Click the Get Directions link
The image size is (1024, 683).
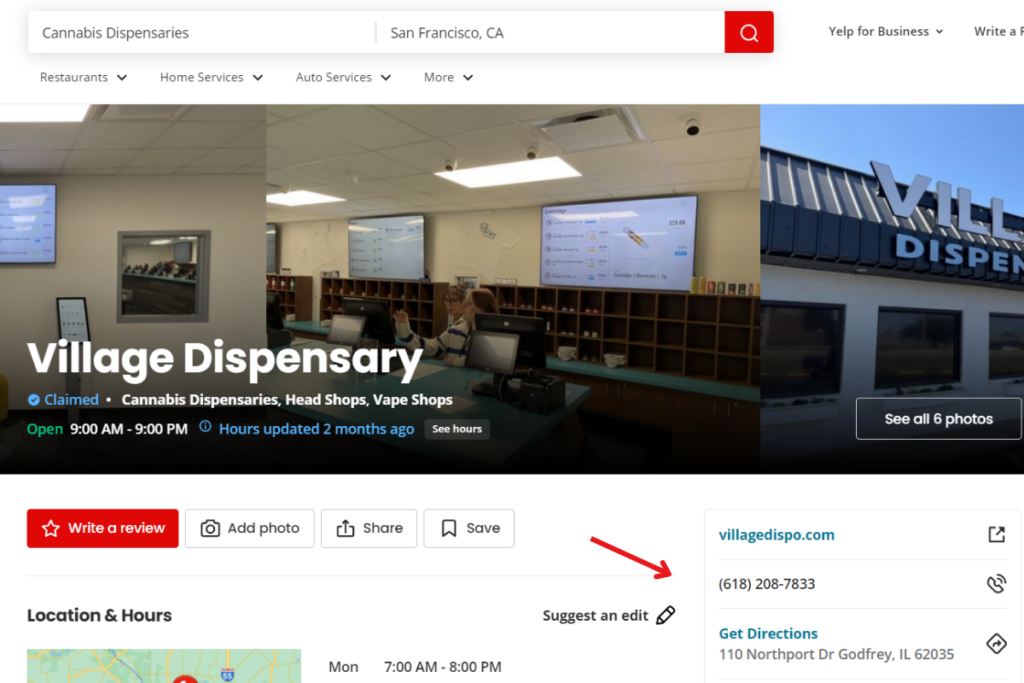pos(768,633)
